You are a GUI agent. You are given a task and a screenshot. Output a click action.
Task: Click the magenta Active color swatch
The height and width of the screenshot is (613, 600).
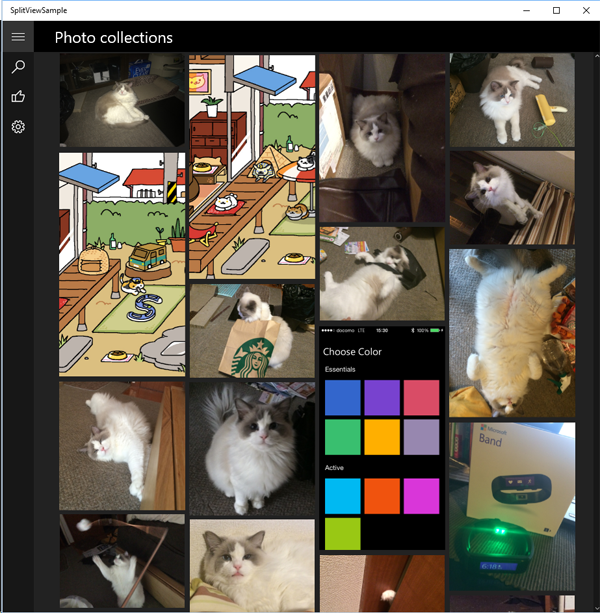click(x=421, y=496)
